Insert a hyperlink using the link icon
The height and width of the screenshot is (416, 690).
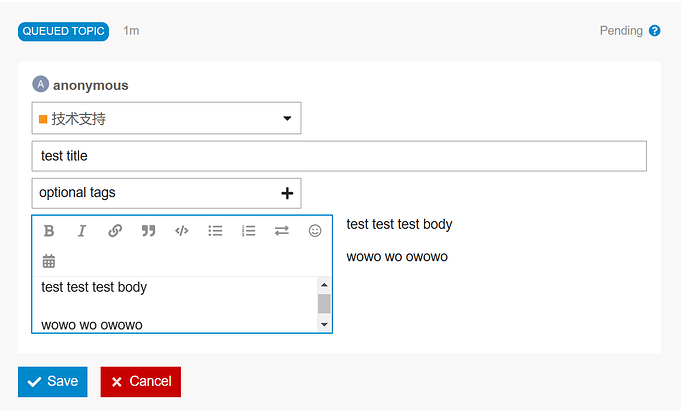115,231
